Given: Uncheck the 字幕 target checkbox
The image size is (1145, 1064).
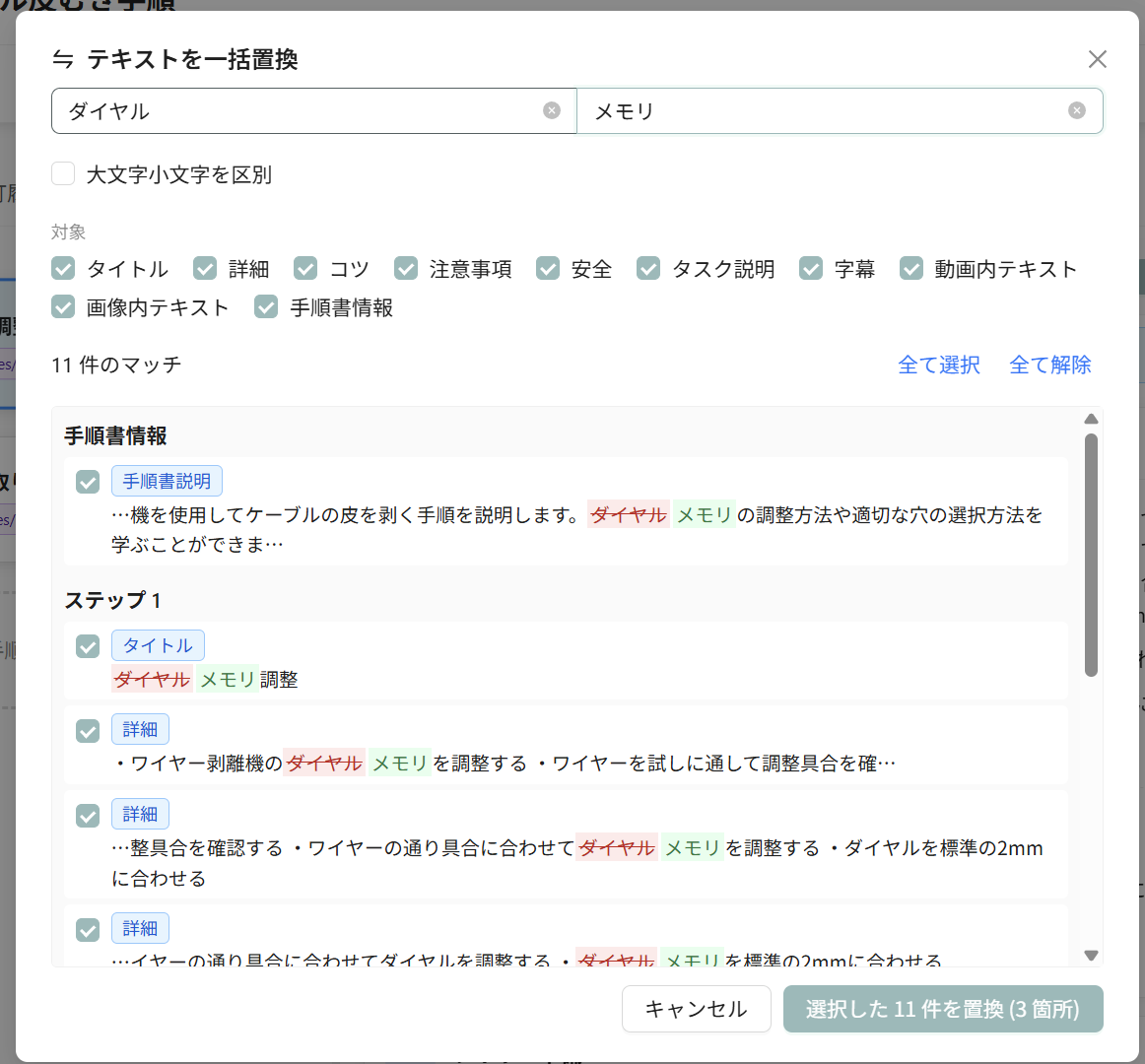Looking at the screenshot, I should pos(811,268).
